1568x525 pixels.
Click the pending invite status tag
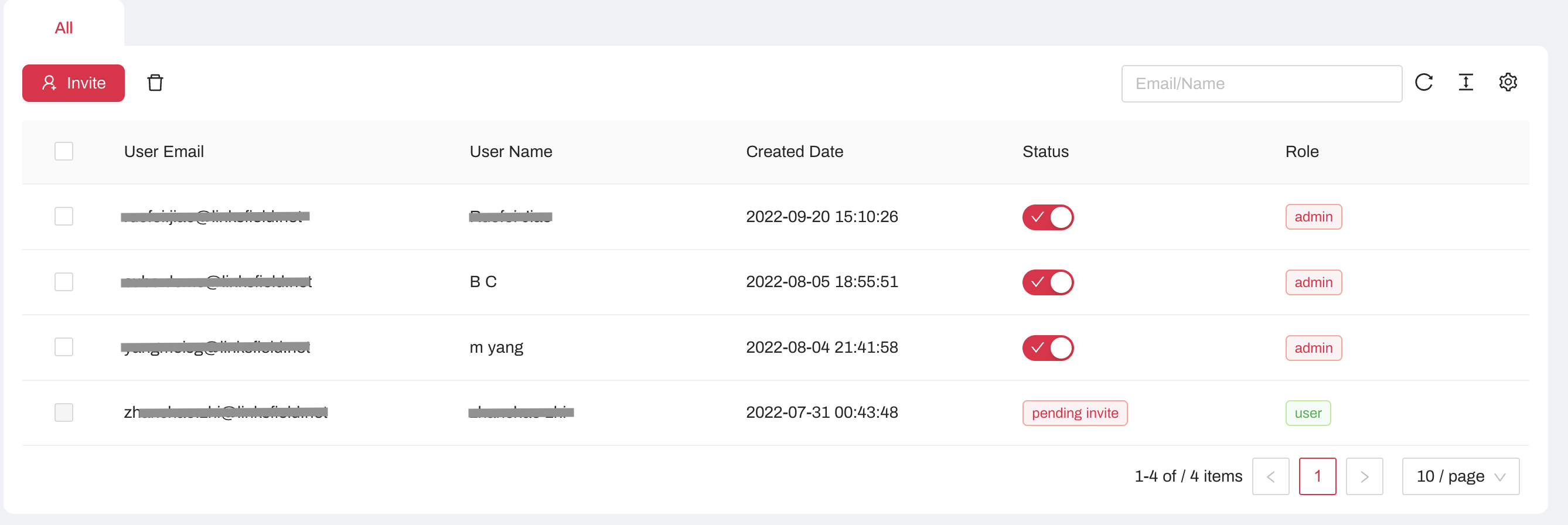coord(1075,413)
